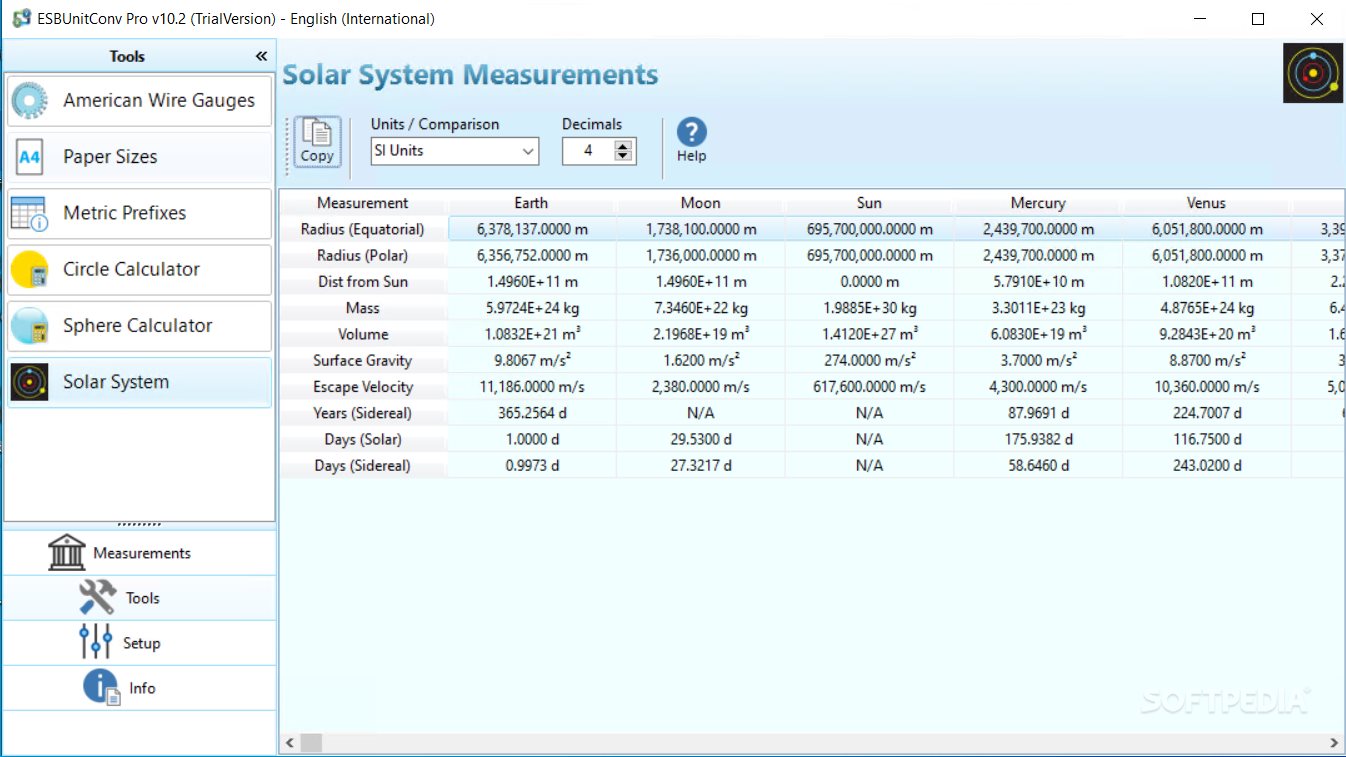The image size is (1346, 757).
Task: Copy the solar system data
Action: tap(317, 142)
